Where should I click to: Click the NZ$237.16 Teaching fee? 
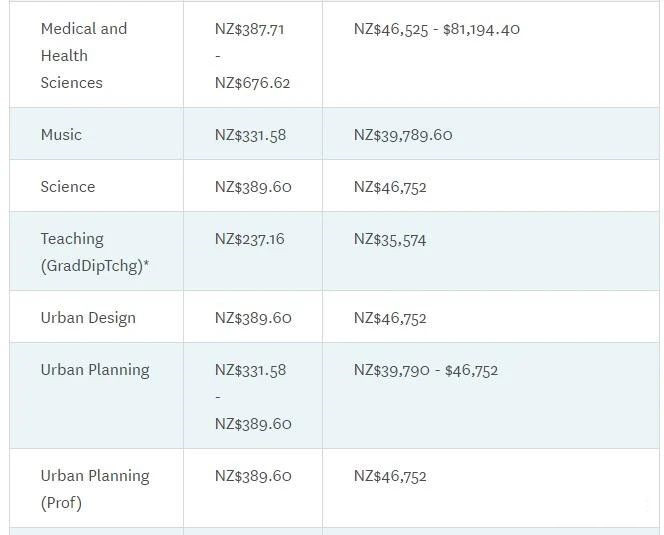coord(250,238)
